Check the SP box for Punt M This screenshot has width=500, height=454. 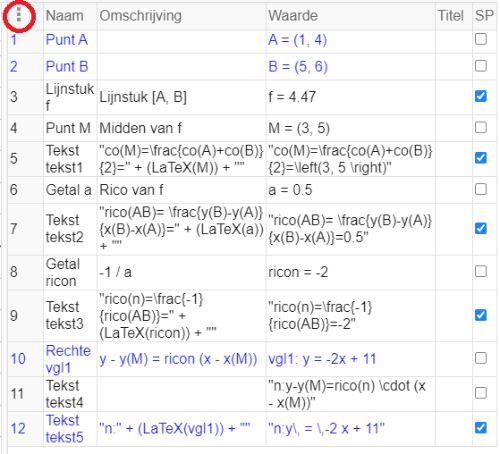point(481,127)
